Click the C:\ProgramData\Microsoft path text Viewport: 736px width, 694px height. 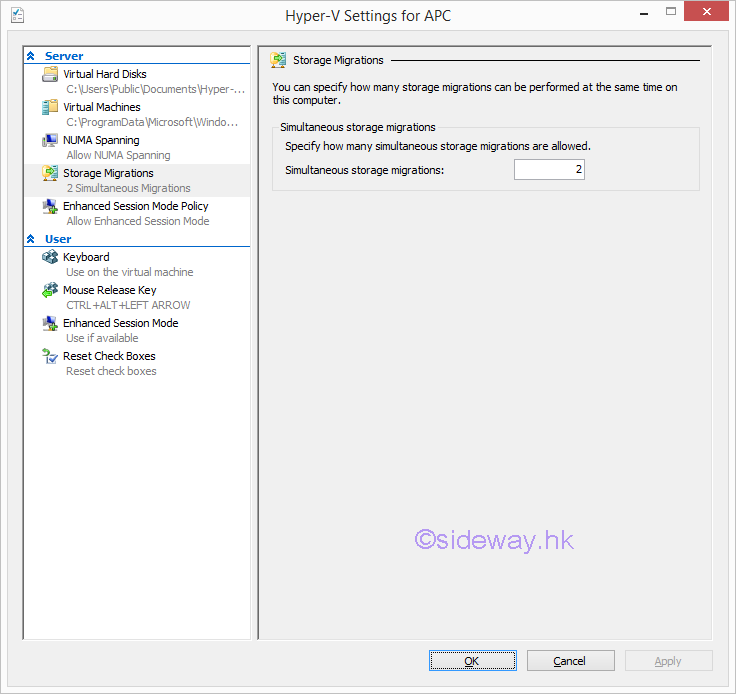(x=152, y=122)
